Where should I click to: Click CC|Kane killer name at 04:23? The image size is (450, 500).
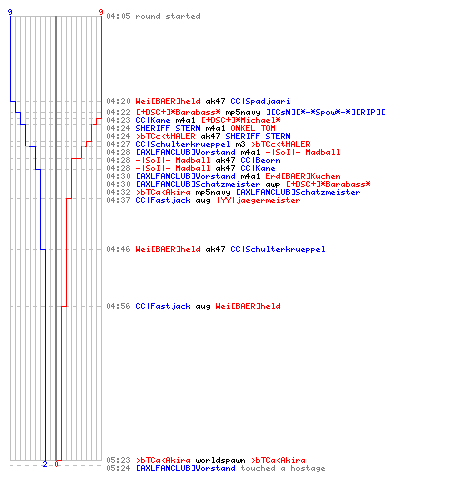click(153, 120)
